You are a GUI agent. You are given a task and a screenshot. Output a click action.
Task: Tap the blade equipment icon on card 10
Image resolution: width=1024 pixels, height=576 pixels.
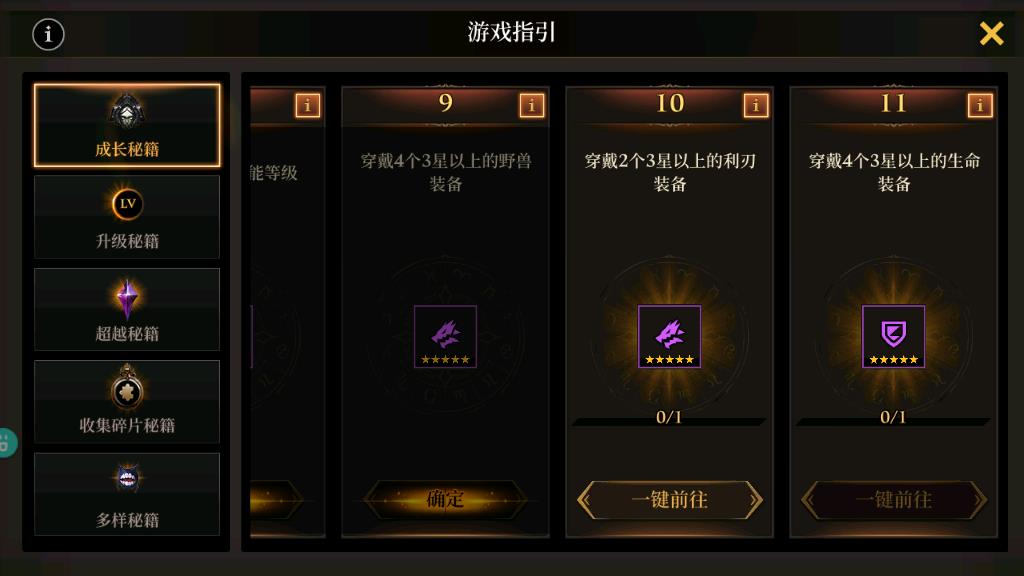click(669, 336)
